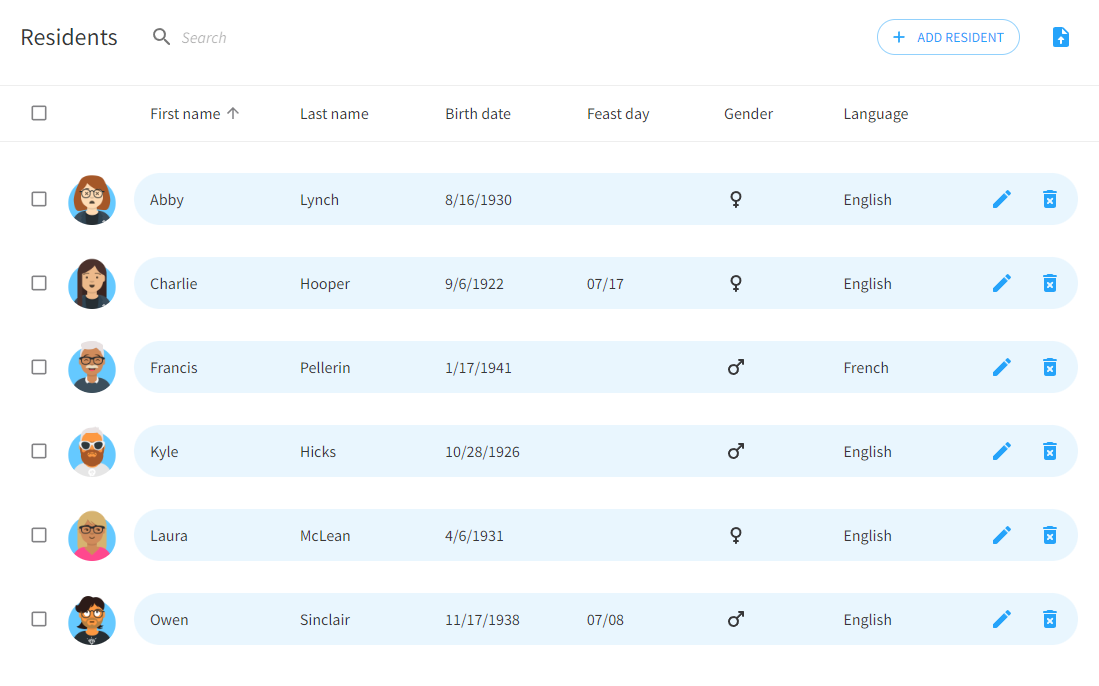Check the box next to Abby
This screenshot has height=686, width=1099.
click(39, 199)
